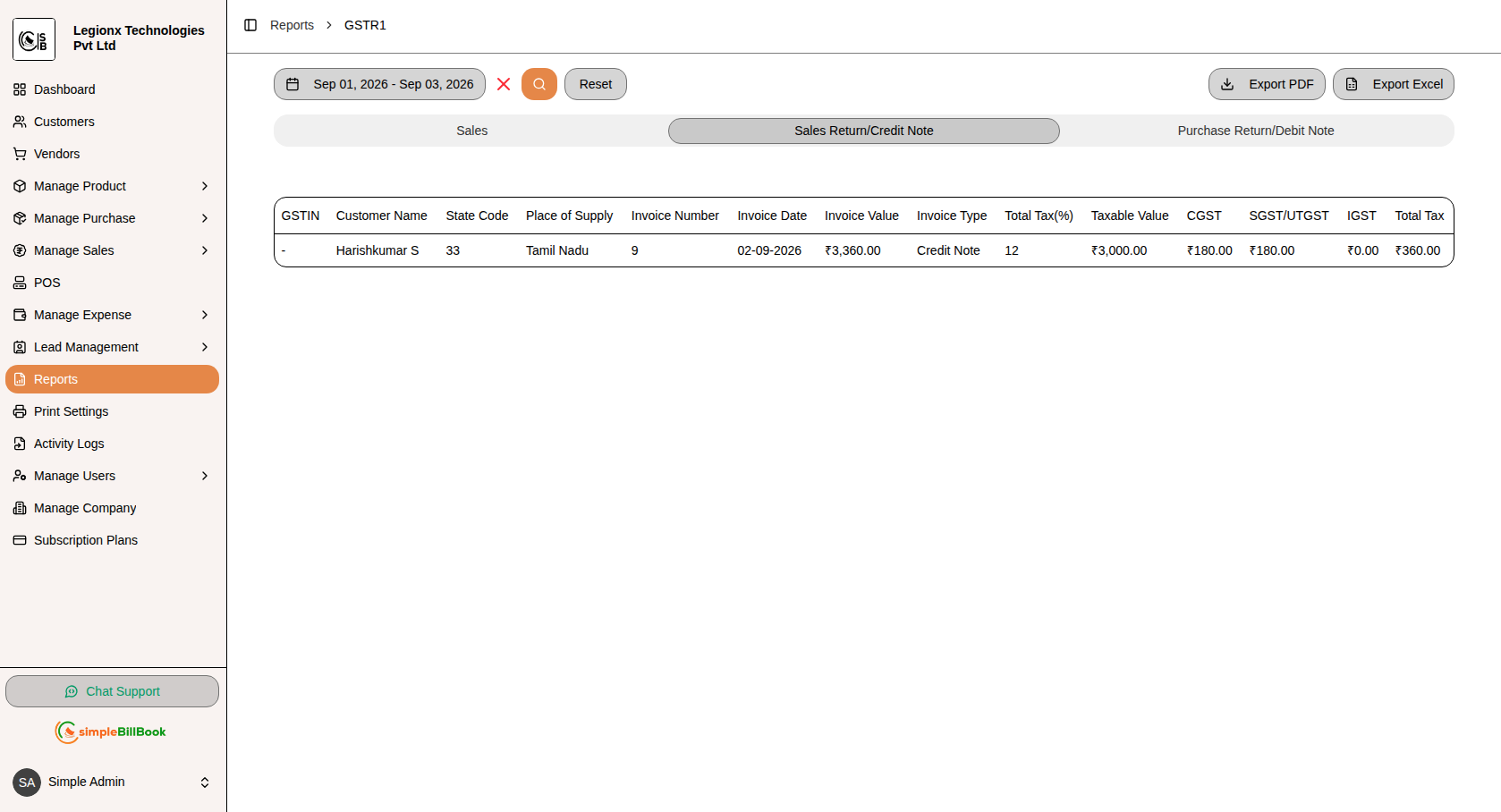Image resolution: width=1501 pixels, height=812 pixels.
Task: Open Chat Support
Action: tap(112, 691)
